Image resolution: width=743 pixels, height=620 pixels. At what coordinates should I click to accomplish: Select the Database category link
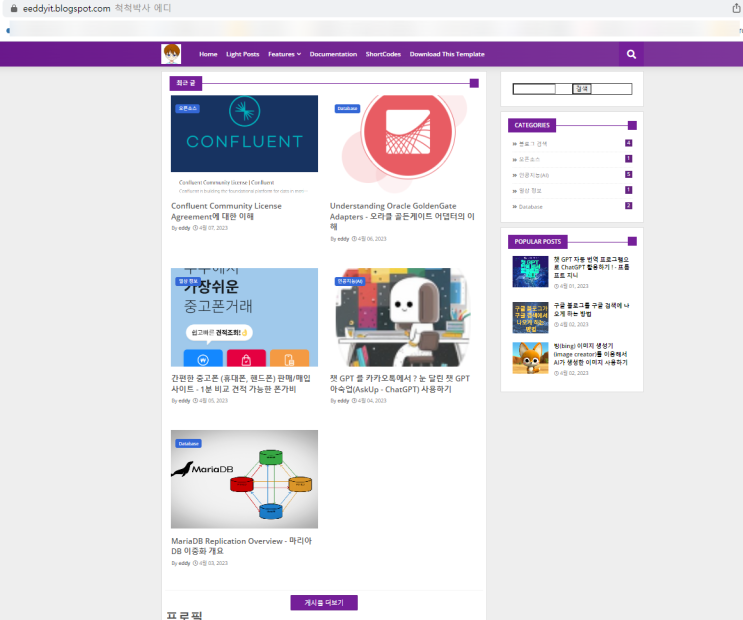point(531,207)
